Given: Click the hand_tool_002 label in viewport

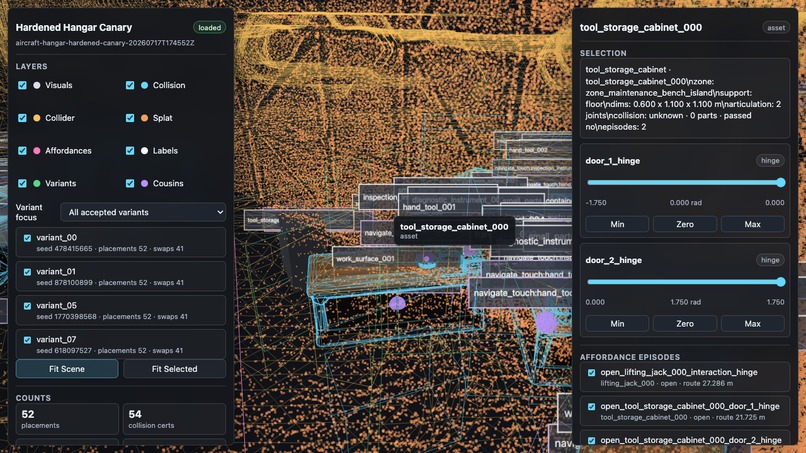Looking at the screenshot, I should tap(528, 150).
